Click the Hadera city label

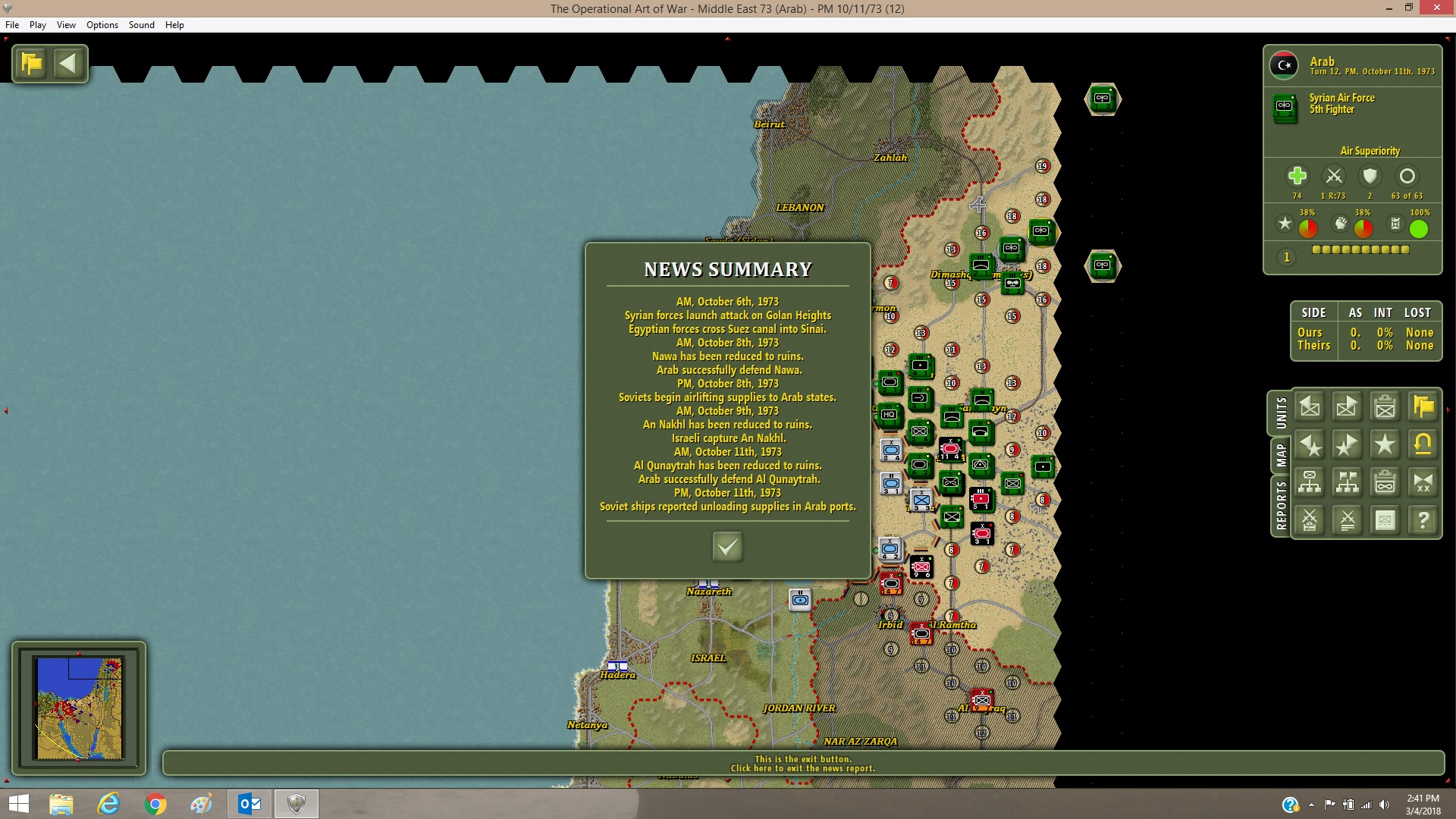click(x=618, y=675)
